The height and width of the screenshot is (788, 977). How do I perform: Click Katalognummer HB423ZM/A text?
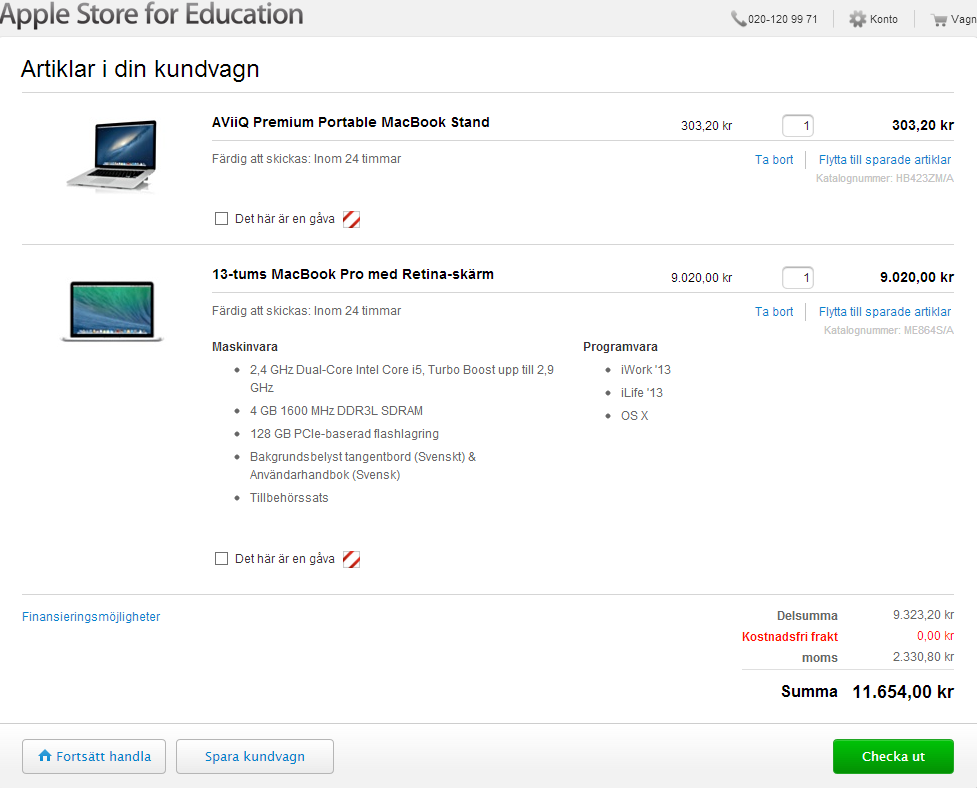coord(885,178)
